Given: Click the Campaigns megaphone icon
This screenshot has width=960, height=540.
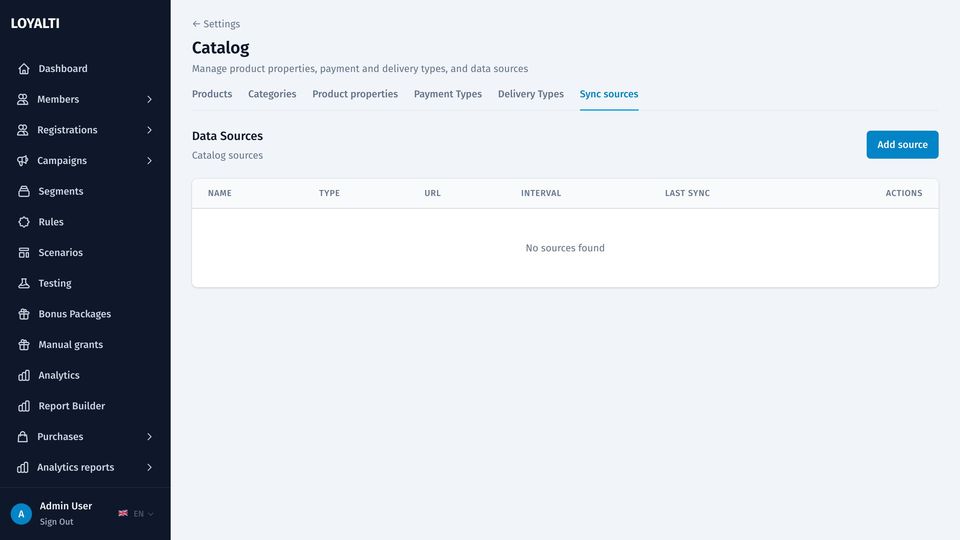Looking at the screenshot, I should [x=23, y=160].
